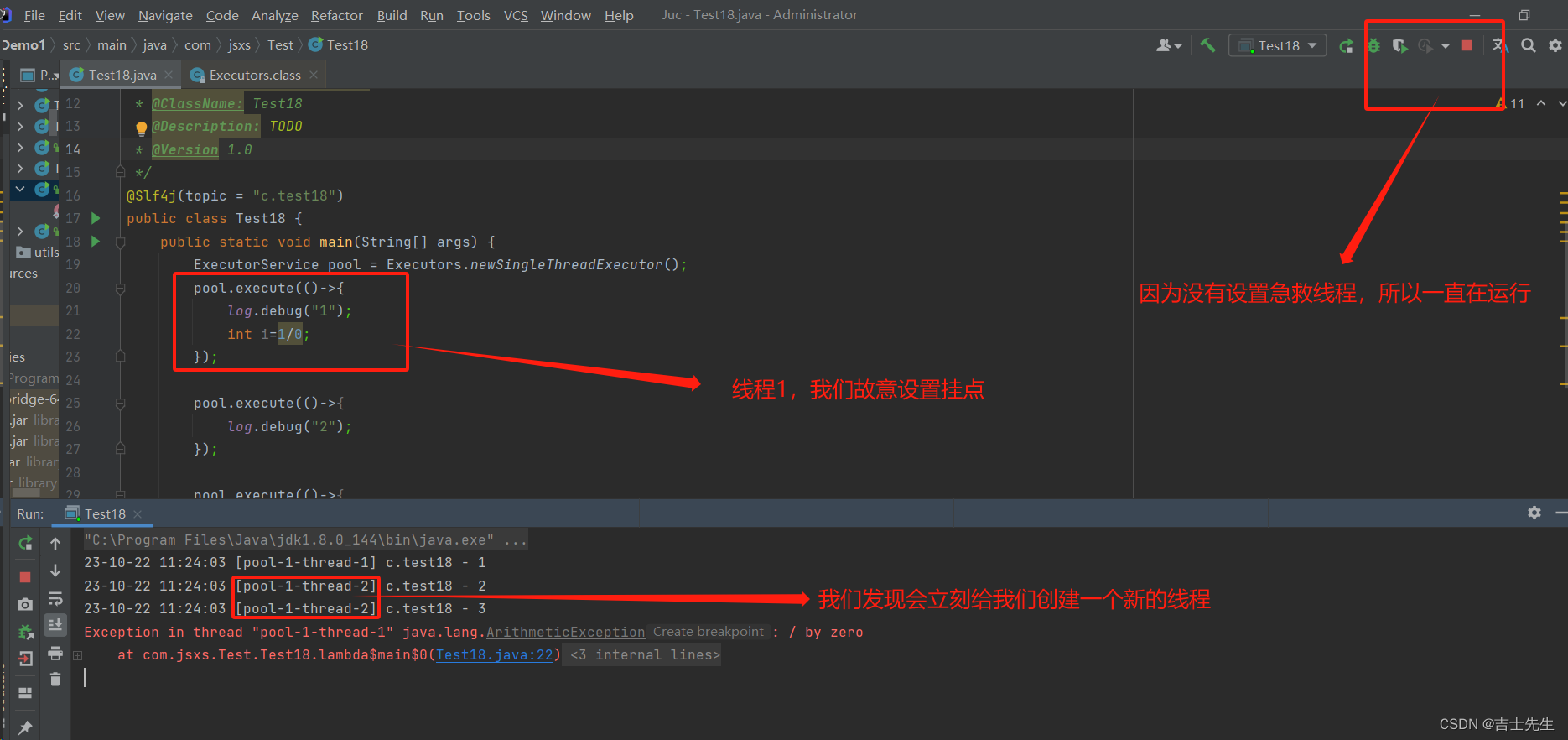Toggle Scroll to End in the console
Viewport: 1568px width, 740px height.
click(x=55, y=625)
